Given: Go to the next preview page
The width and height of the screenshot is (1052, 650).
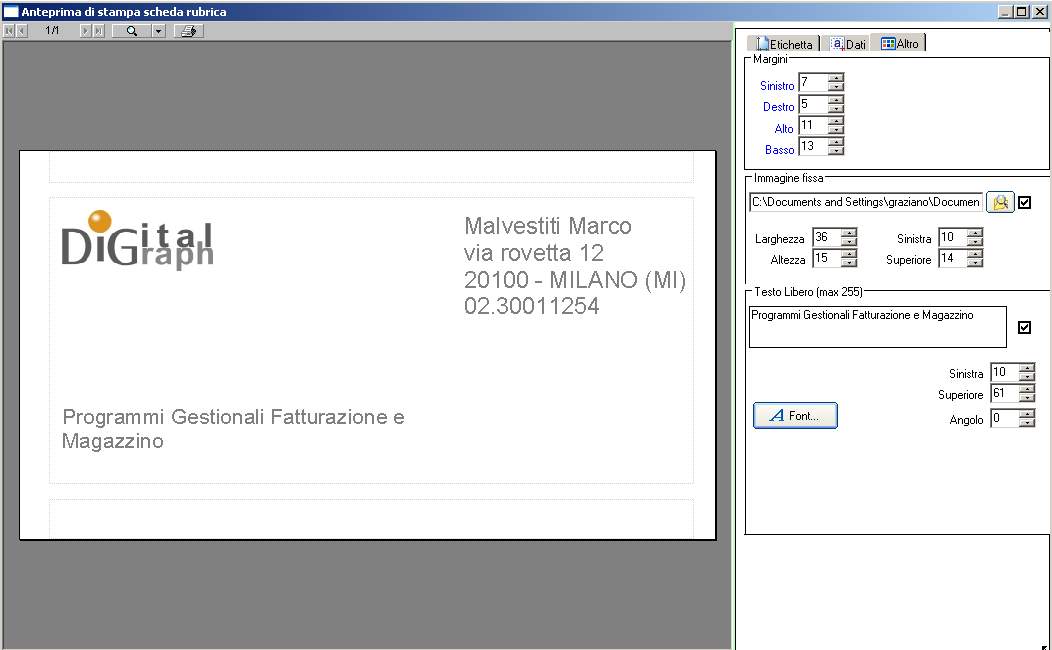Looking at the screenshot, I should (85, 31).
